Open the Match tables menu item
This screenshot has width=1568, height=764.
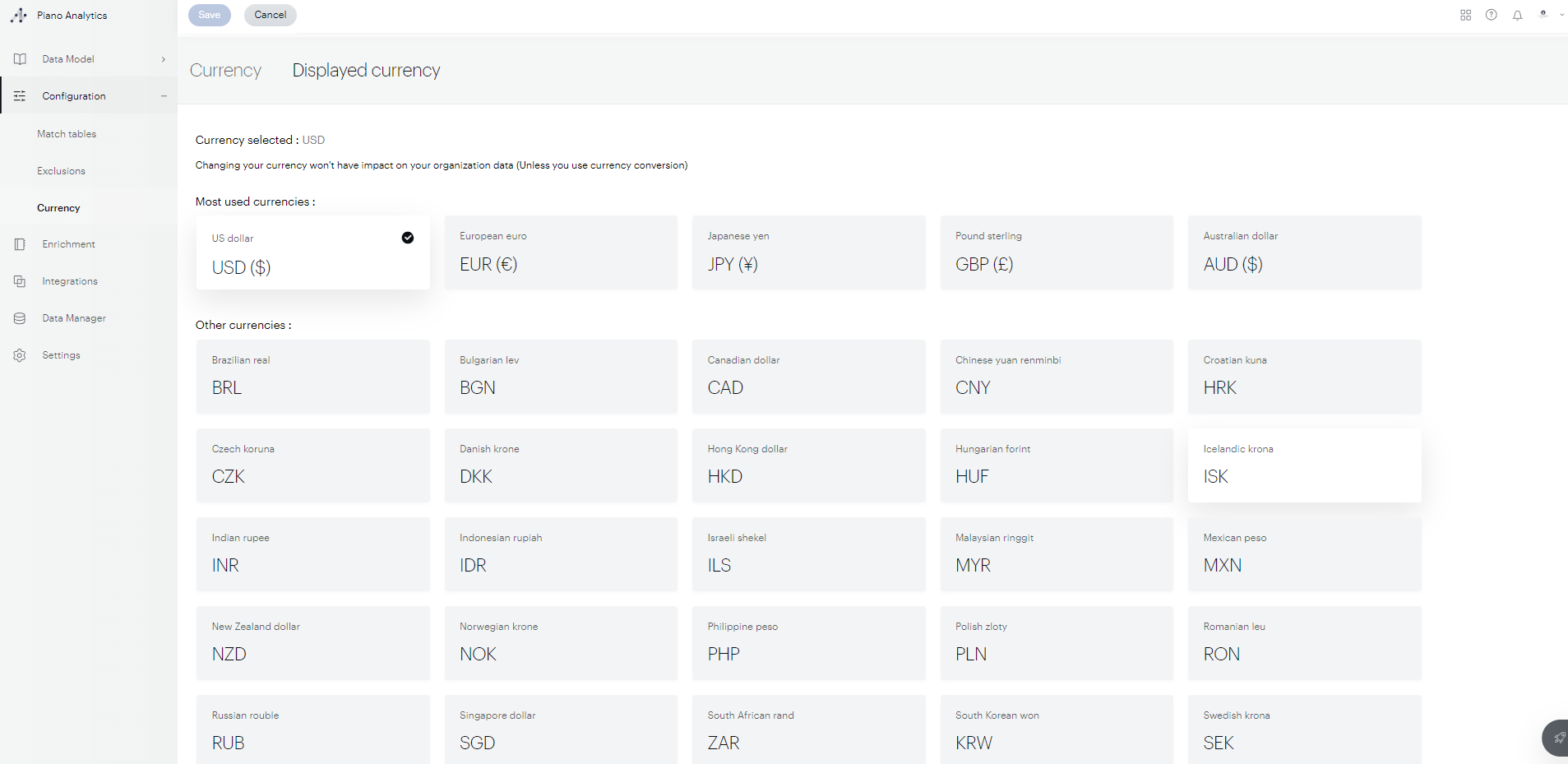pyautogui.click(x=67, y=133)
